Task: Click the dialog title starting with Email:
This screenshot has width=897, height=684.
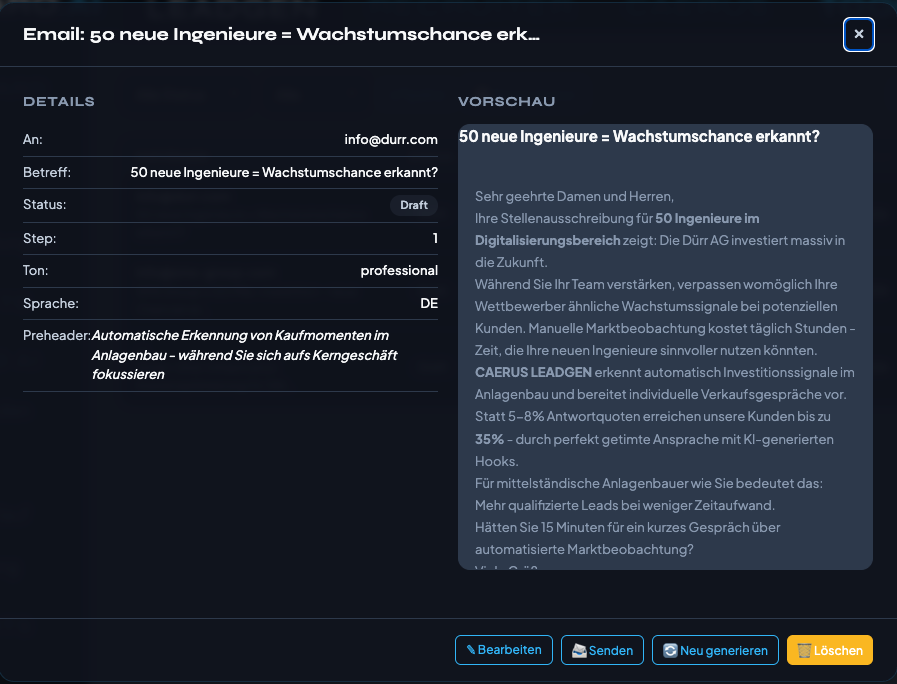Action: click(281, 35)
